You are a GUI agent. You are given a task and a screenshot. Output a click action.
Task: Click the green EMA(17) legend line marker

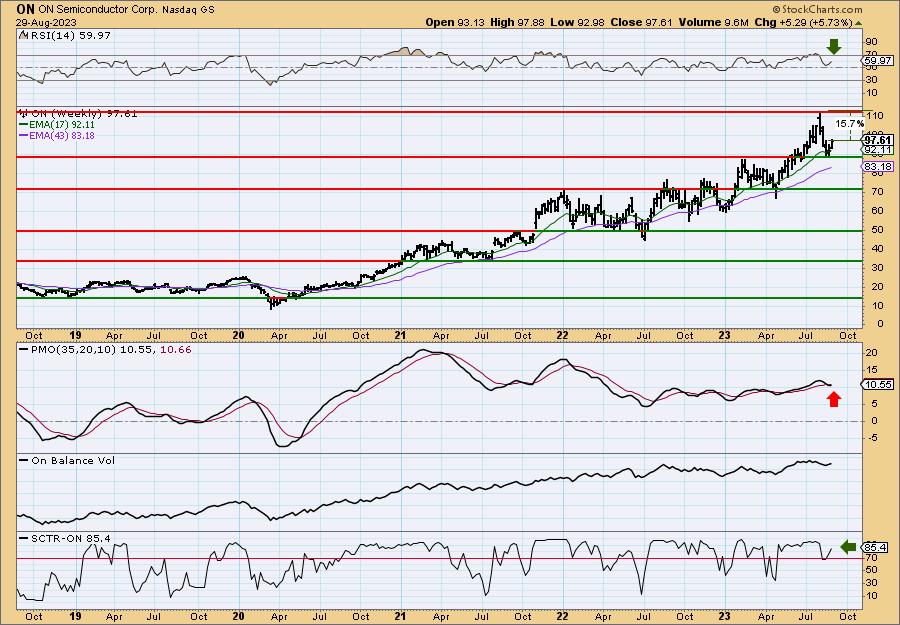click(24, 125)
